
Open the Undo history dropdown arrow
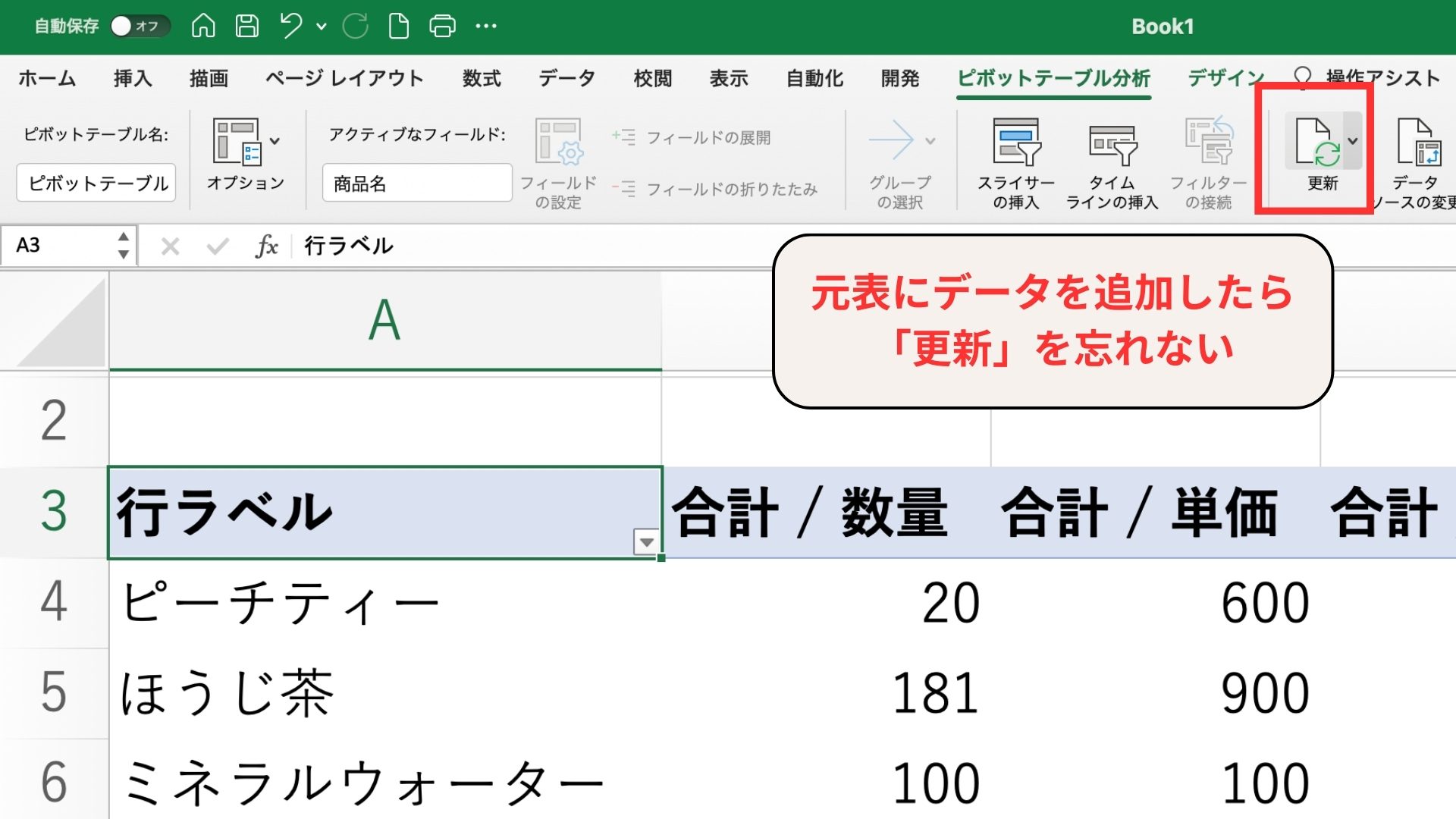[322, 26]
